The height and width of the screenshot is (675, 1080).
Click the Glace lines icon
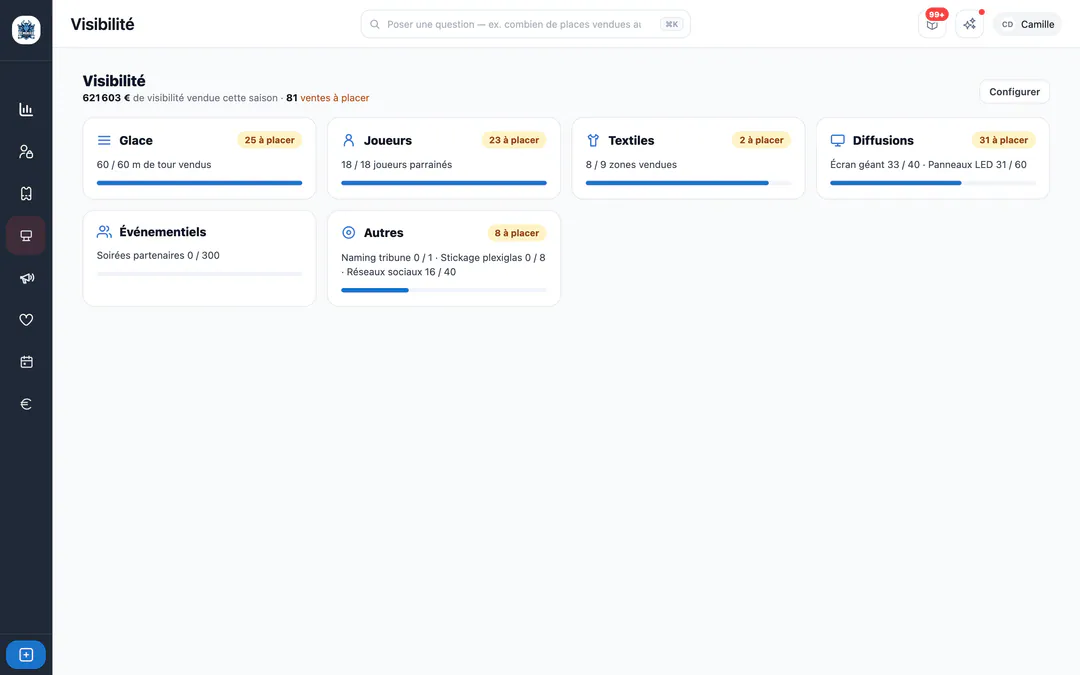tap(104, 141)
